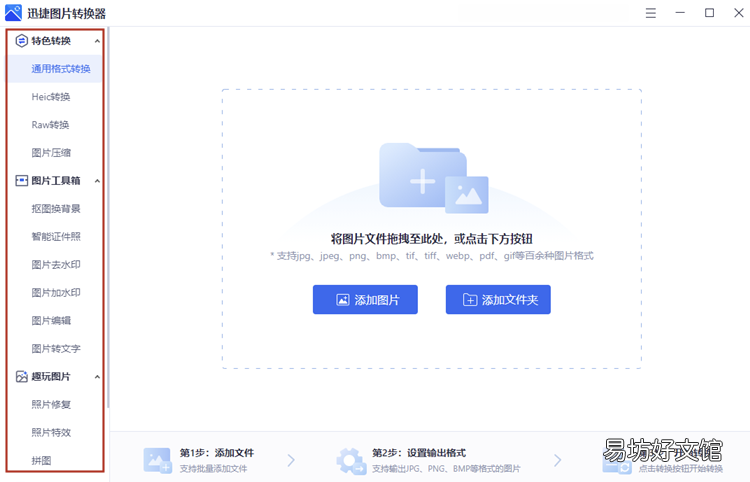This screenshot has width=750, height=482.
Task: Click the 图片工具箱 toolbox icon
Action: [x=22, y=181]
